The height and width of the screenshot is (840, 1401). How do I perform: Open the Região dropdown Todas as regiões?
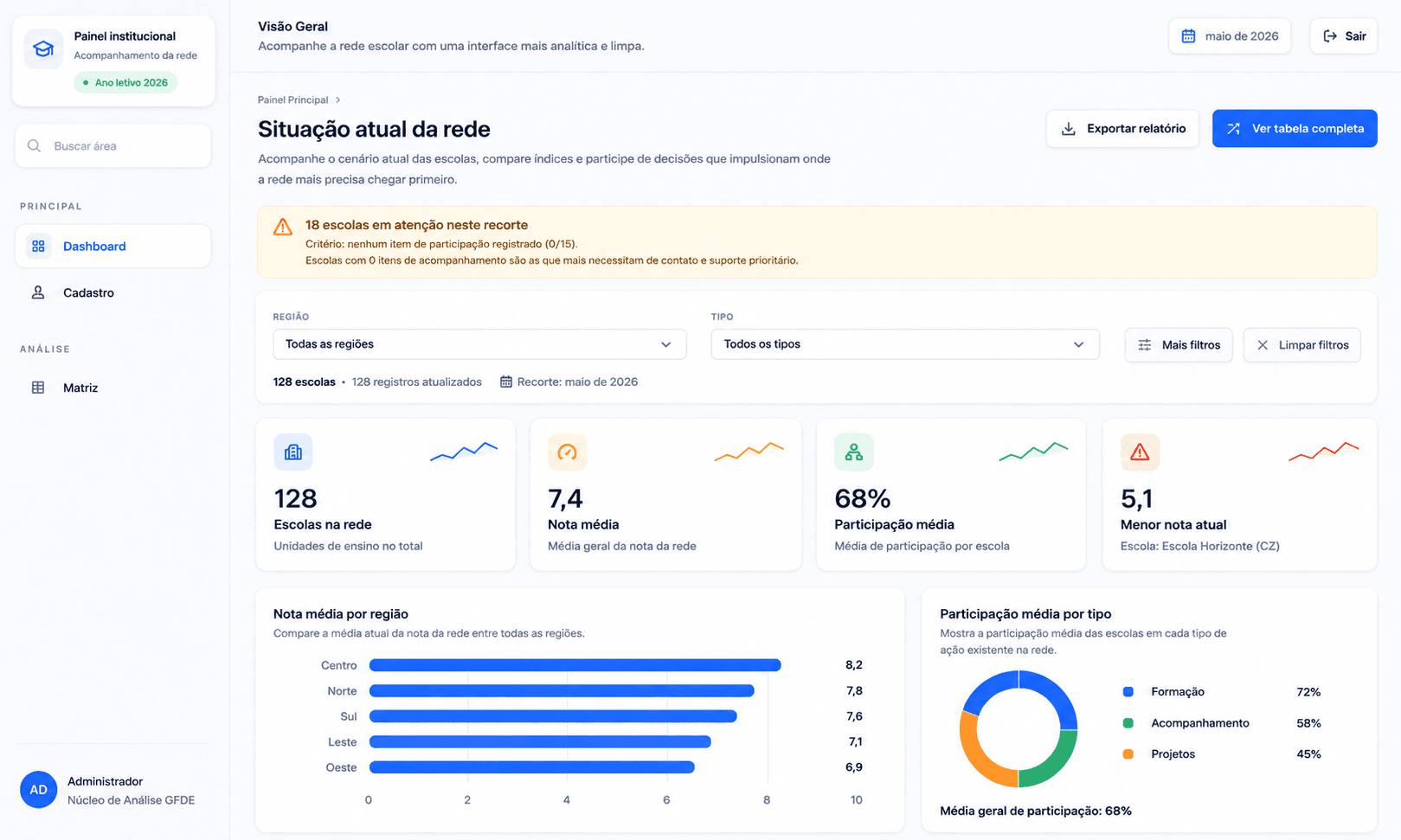(x=479, y=344)
